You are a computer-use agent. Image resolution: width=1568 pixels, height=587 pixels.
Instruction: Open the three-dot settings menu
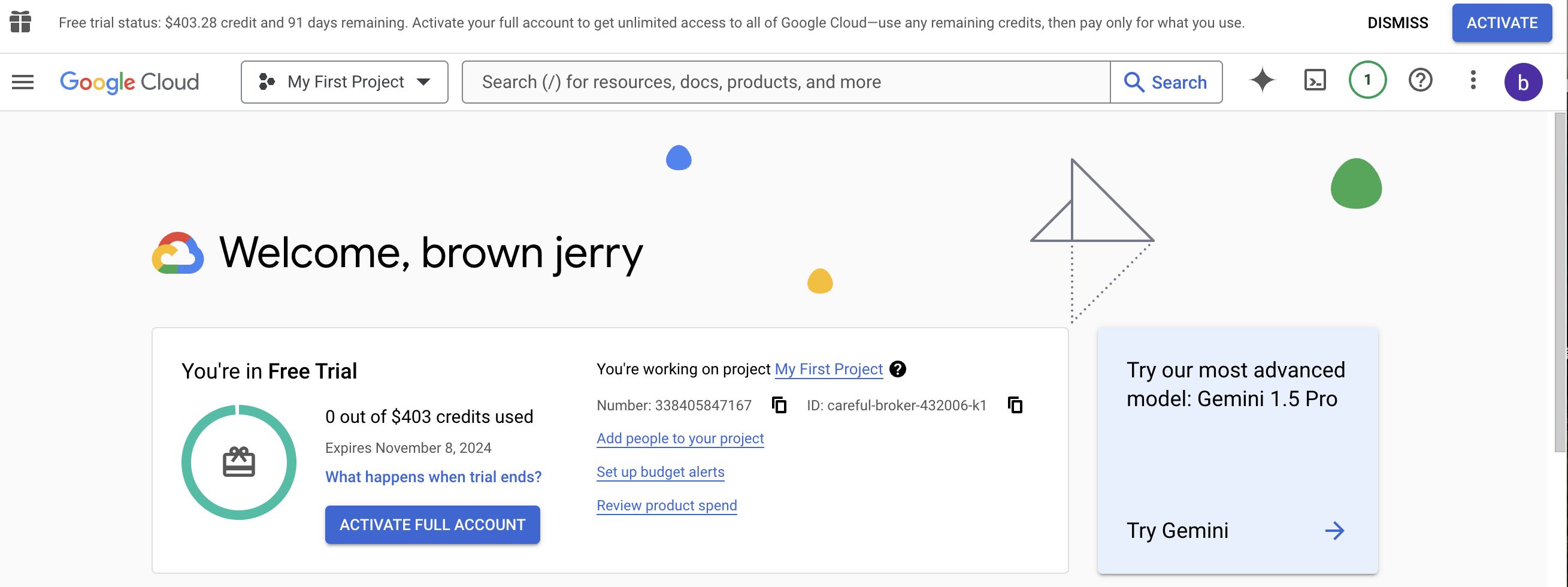[x=1473, y=80]
